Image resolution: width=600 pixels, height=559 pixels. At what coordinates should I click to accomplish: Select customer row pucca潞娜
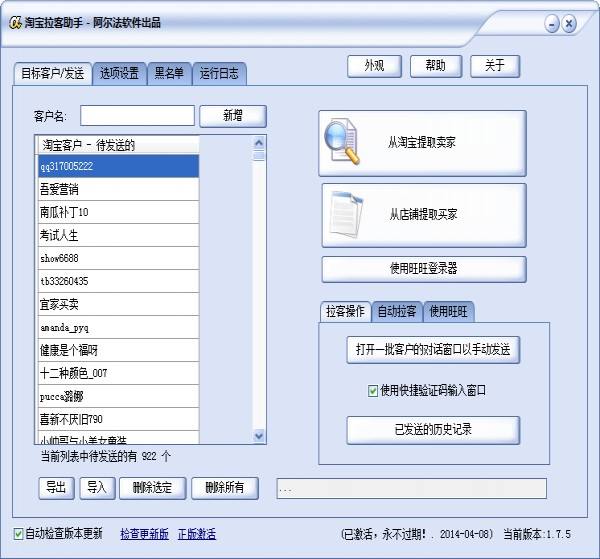pos(119,396)
